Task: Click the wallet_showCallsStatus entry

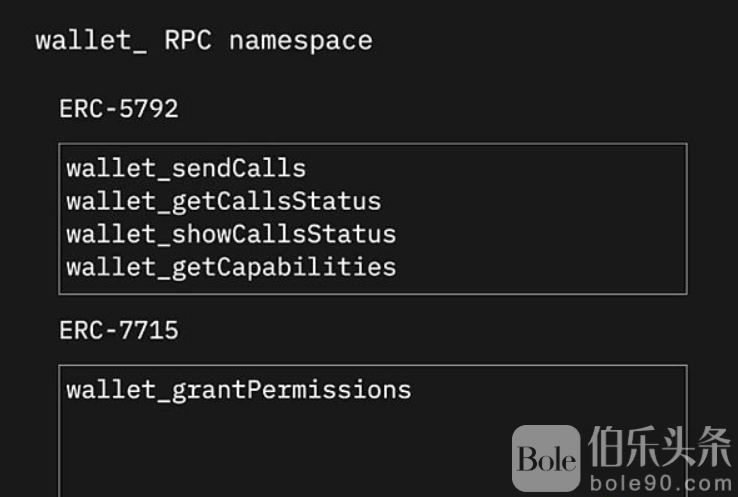Action: pyautogui.click(x=231, y=234)
